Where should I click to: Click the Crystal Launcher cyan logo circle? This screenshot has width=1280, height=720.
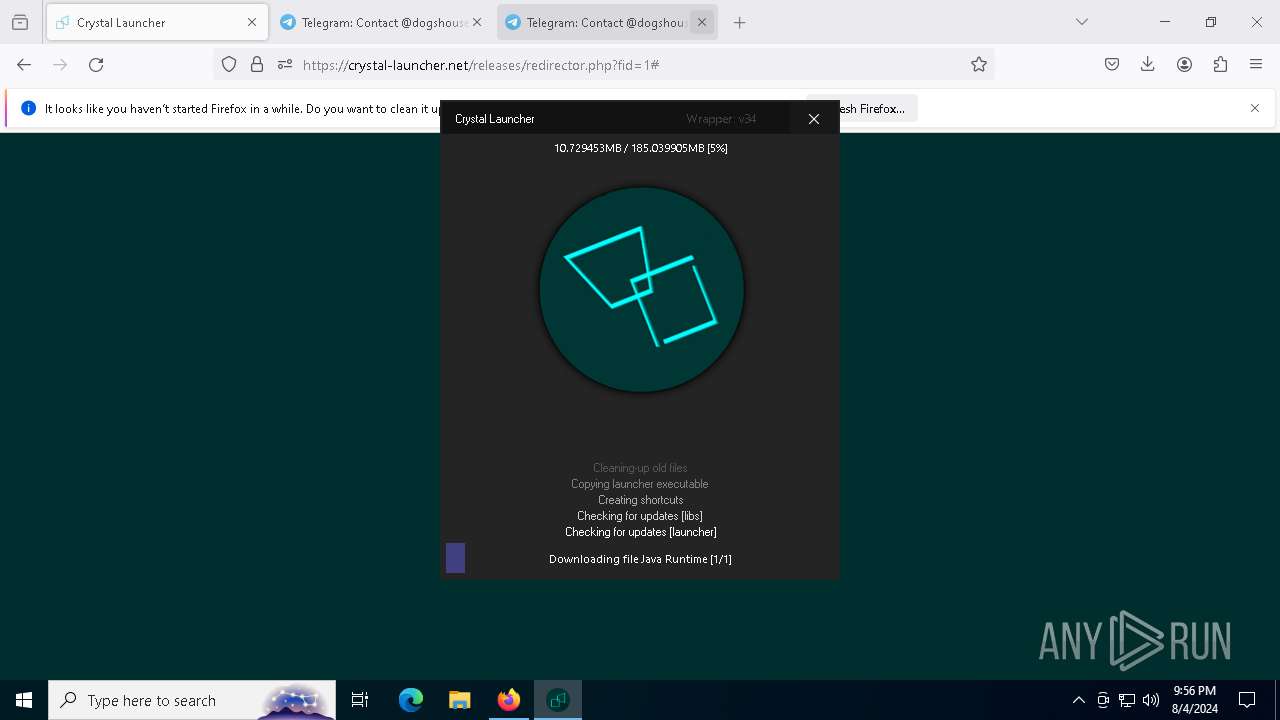click(x=641, y=290)
